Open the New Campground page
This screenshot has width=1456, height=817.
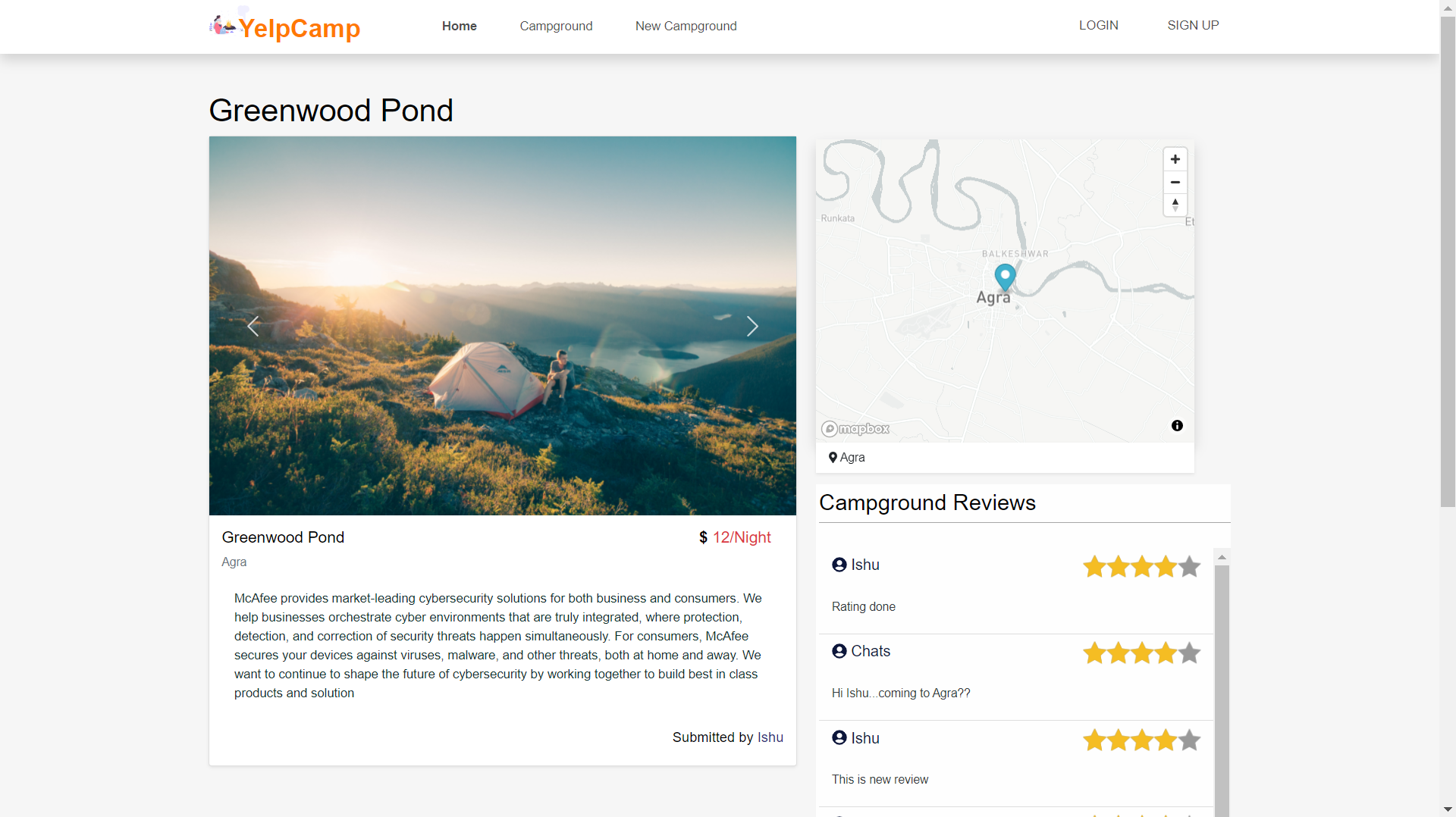tap(686, 26)
